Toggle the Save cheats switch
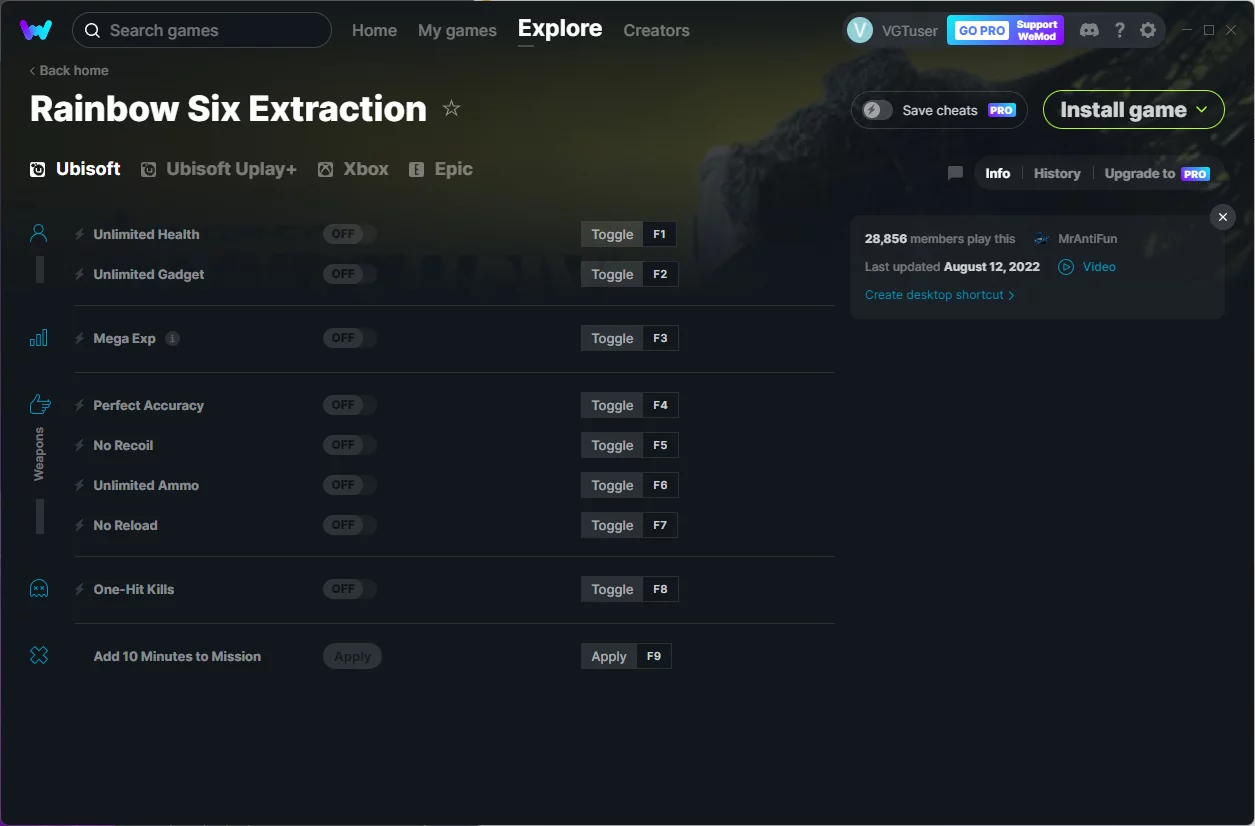The image size is (1255, 826). [x=878, y=110]
